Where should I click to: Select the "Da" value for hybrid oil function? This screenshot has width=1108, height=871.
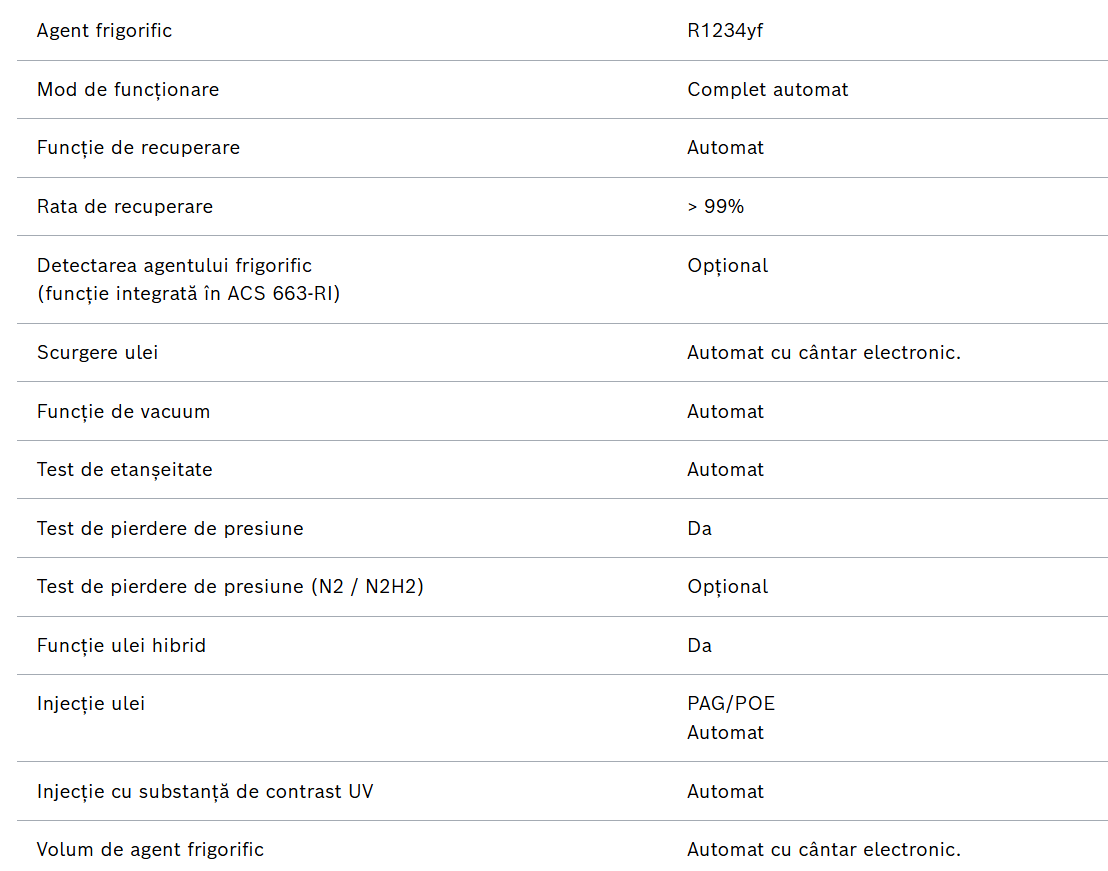[699, 646]
